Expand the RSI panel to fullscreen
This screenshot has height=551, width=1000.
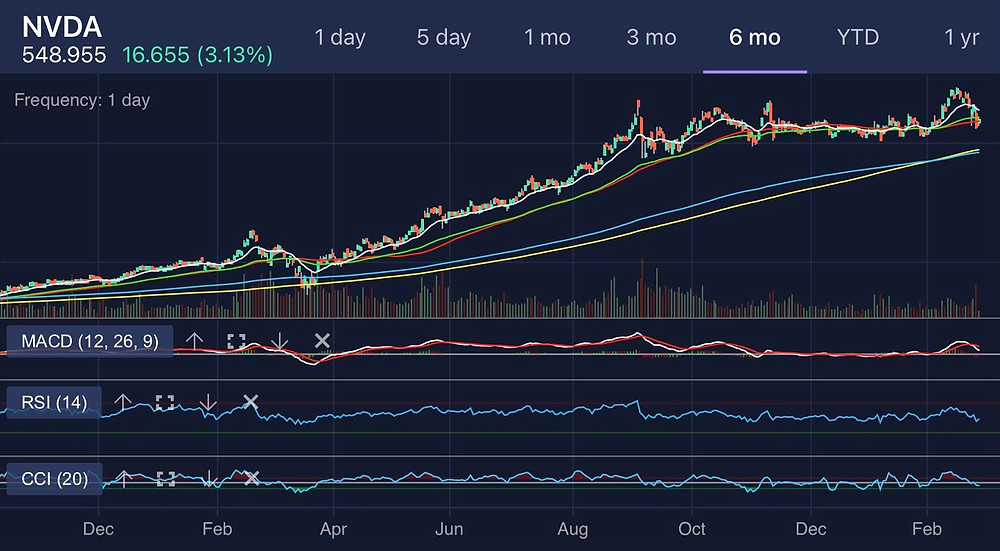coord(165,402)
